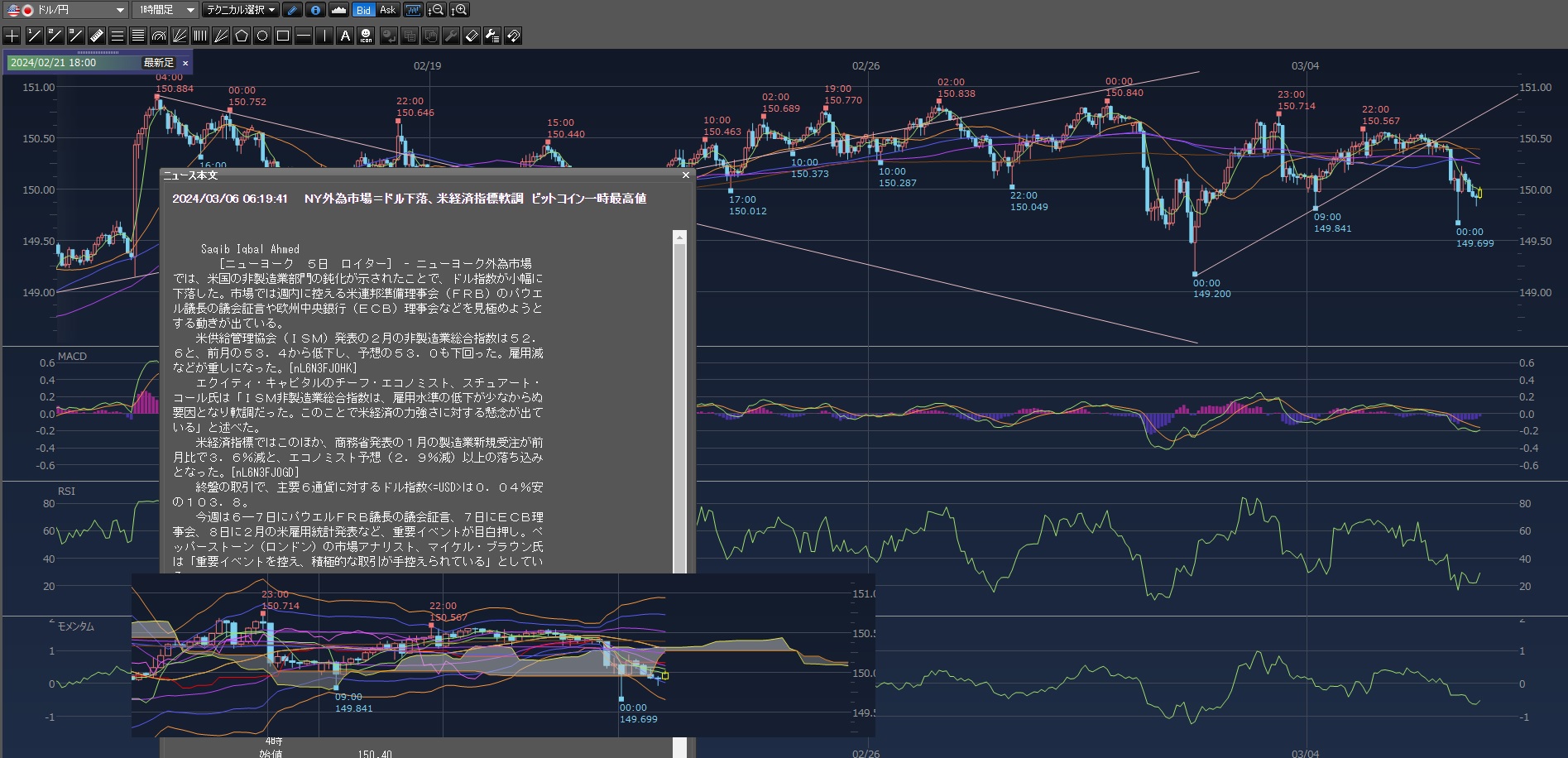
Task: Toggle the blue pencil drawing mode
Action: tap(292, 10)
